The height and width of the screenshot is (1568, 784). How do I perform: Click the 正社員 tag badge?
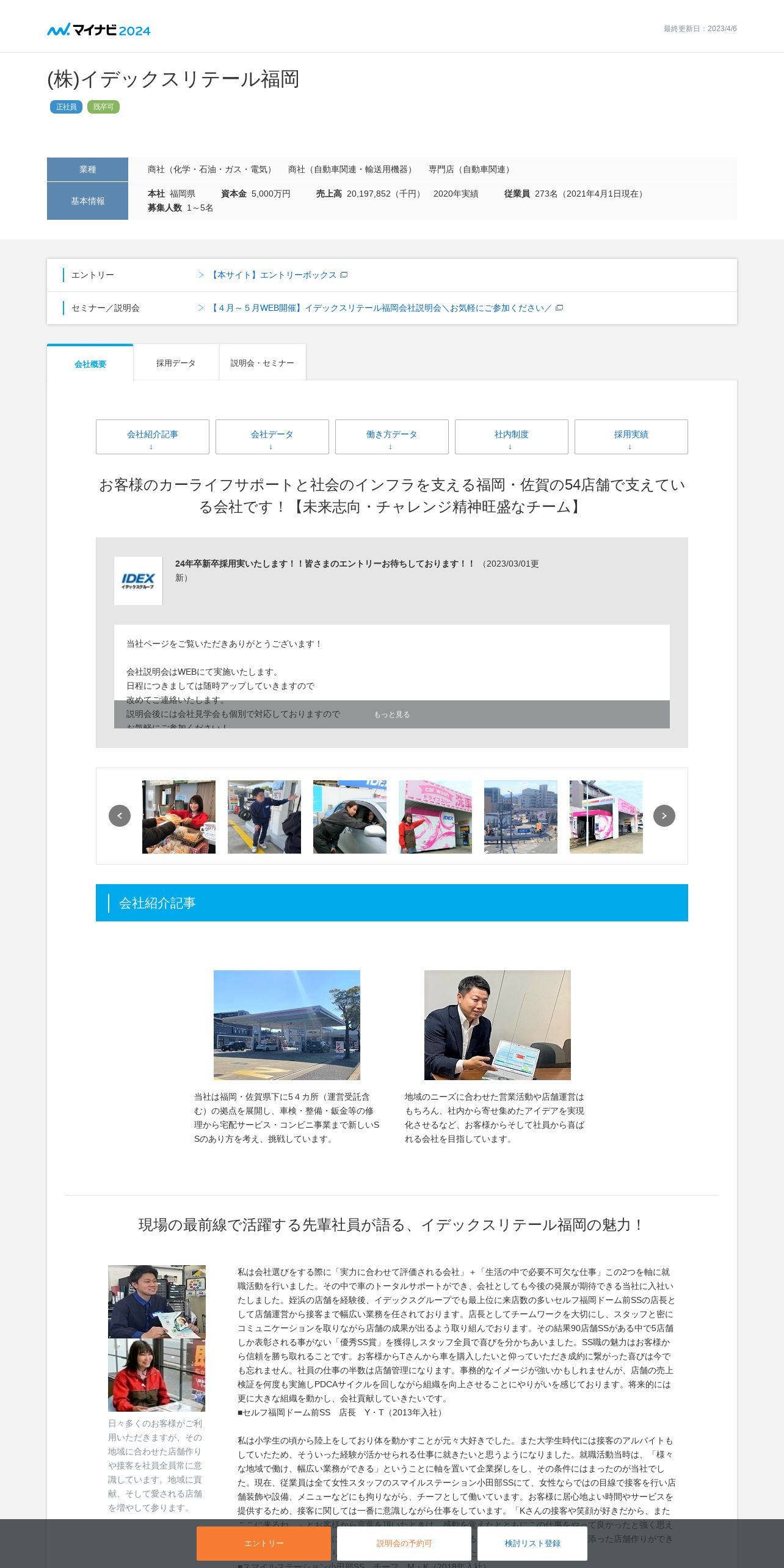66,107
